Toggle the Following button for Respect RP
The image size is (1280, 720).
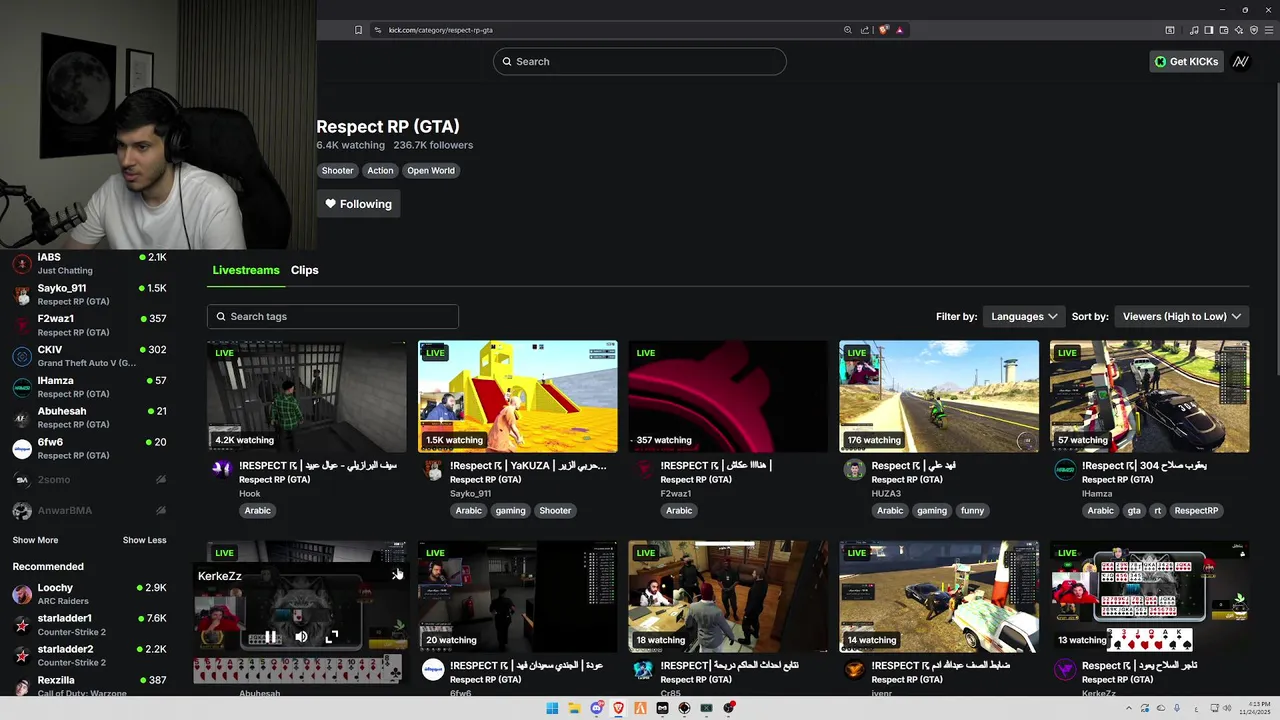pyautogui.click(x=358, y=204)
